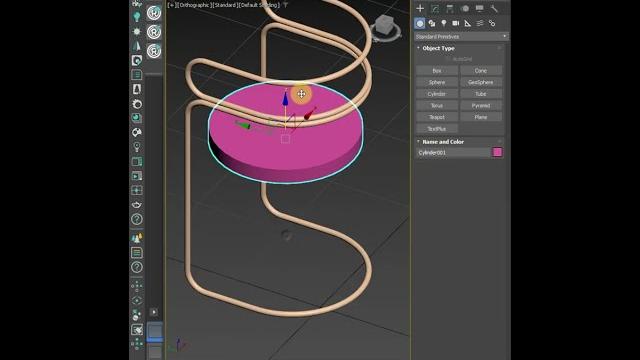This screenshot has height=360, width=640.
Task: Open the Utilities wrench tab
Action: click(494, 9)
